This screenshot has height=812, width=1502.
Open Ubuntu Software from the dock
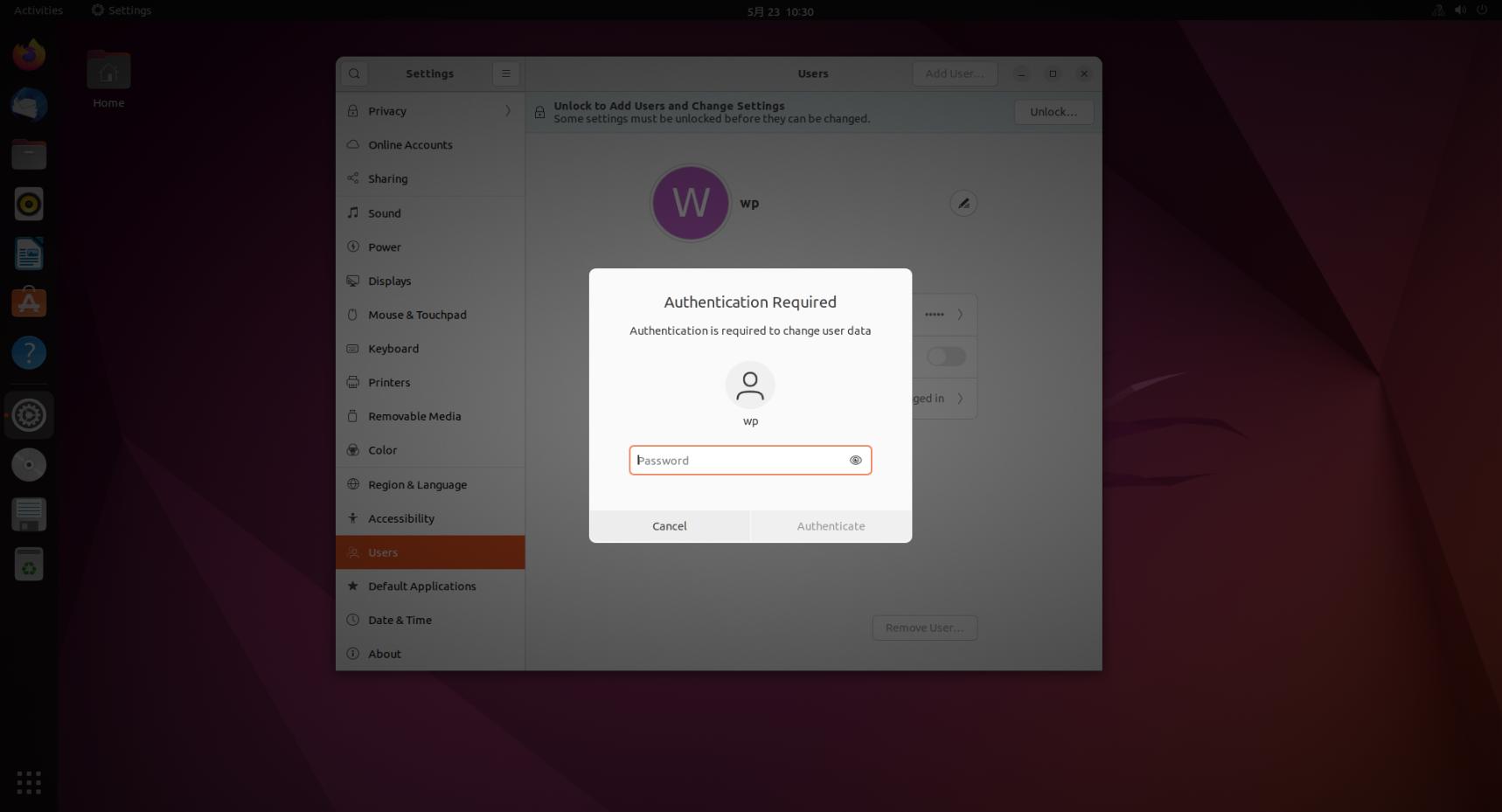[28, 302]
